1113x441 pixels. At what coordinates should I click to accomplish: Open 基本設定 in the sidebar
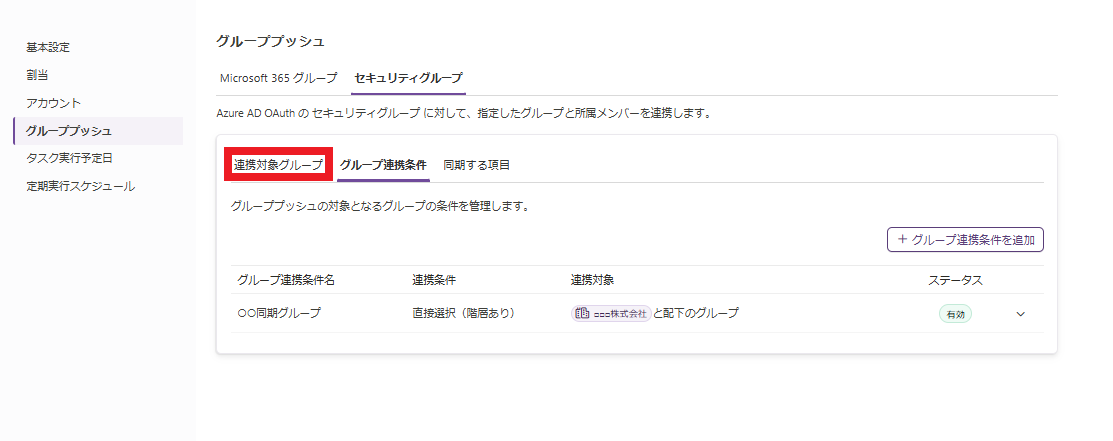(48, 47)
